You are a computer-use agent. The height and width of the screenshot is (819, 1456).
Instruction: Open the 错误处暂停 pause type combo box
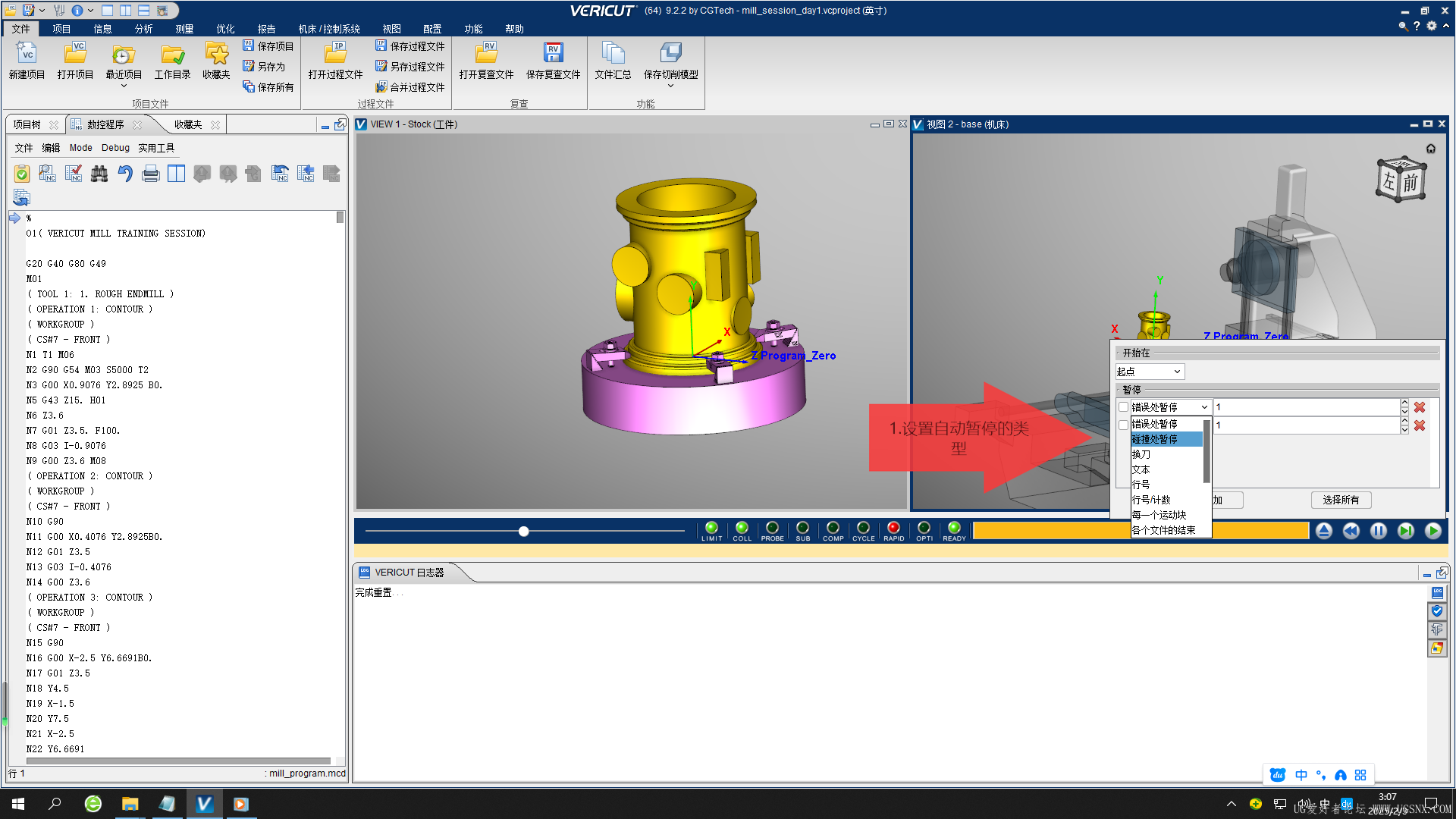[1170, 407]
